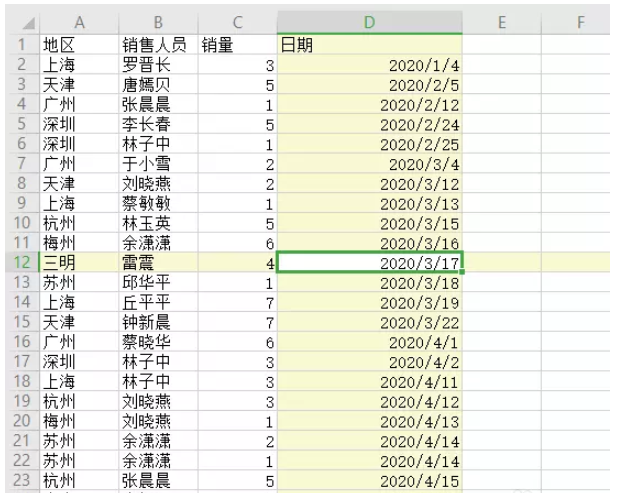Select the highlighted column D header
Screen dimensions: 619x493
370,22
